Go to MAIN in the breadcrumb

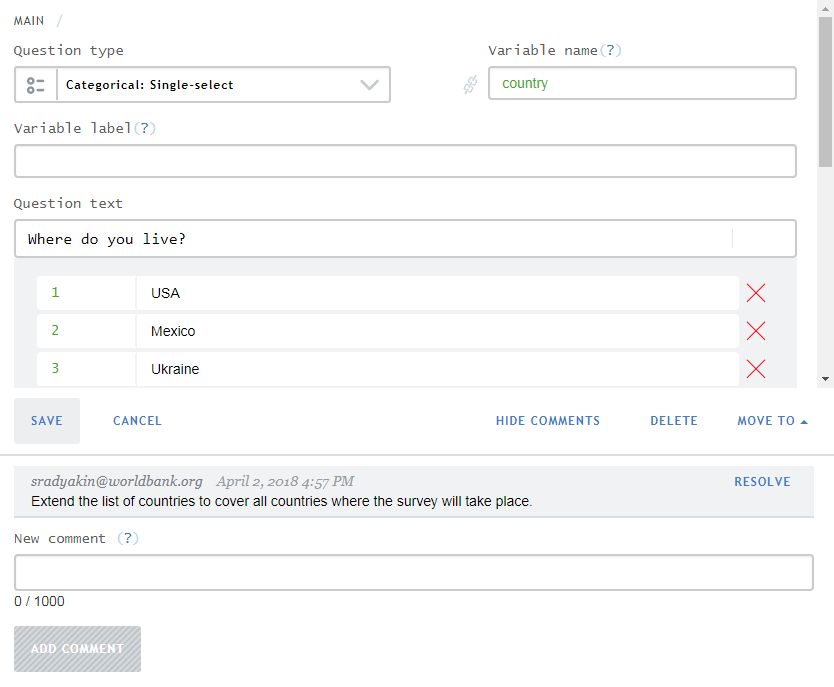(x=29, y=21)
